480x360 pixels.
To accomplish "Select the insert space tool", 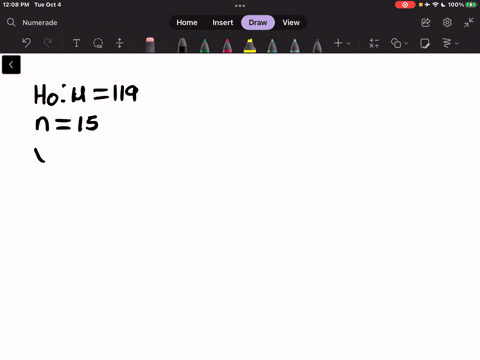I will pyautogui.click(x=119, y=43).
